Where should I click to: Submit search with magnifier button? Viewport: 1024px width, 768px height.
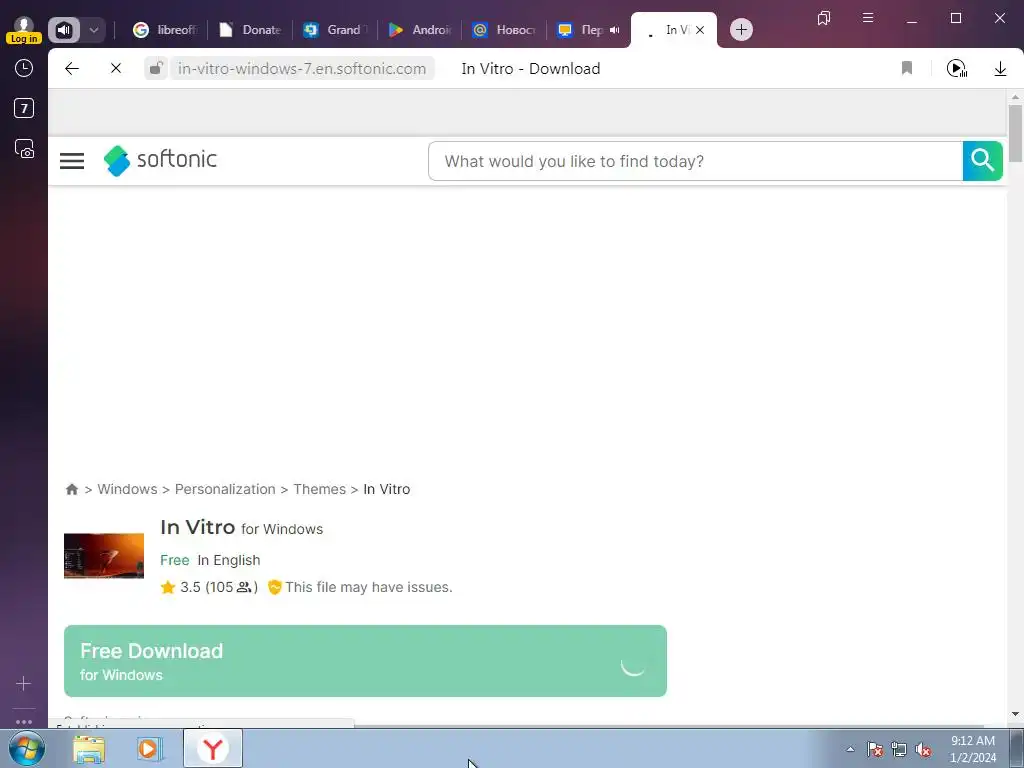click(982, 161)
